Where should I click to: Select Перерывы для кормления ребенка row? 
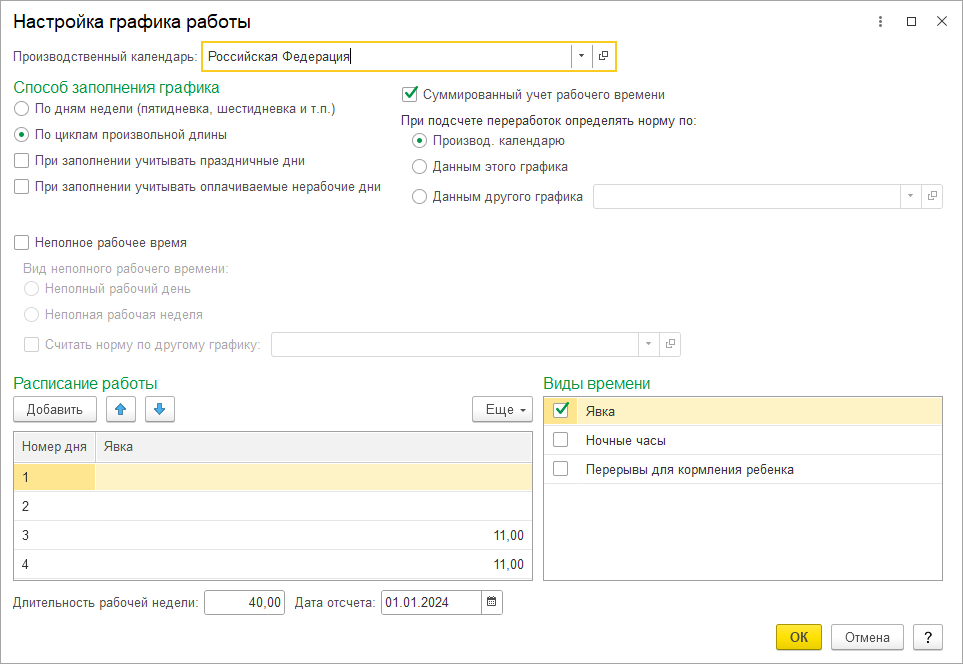click(x=743, y=469)
